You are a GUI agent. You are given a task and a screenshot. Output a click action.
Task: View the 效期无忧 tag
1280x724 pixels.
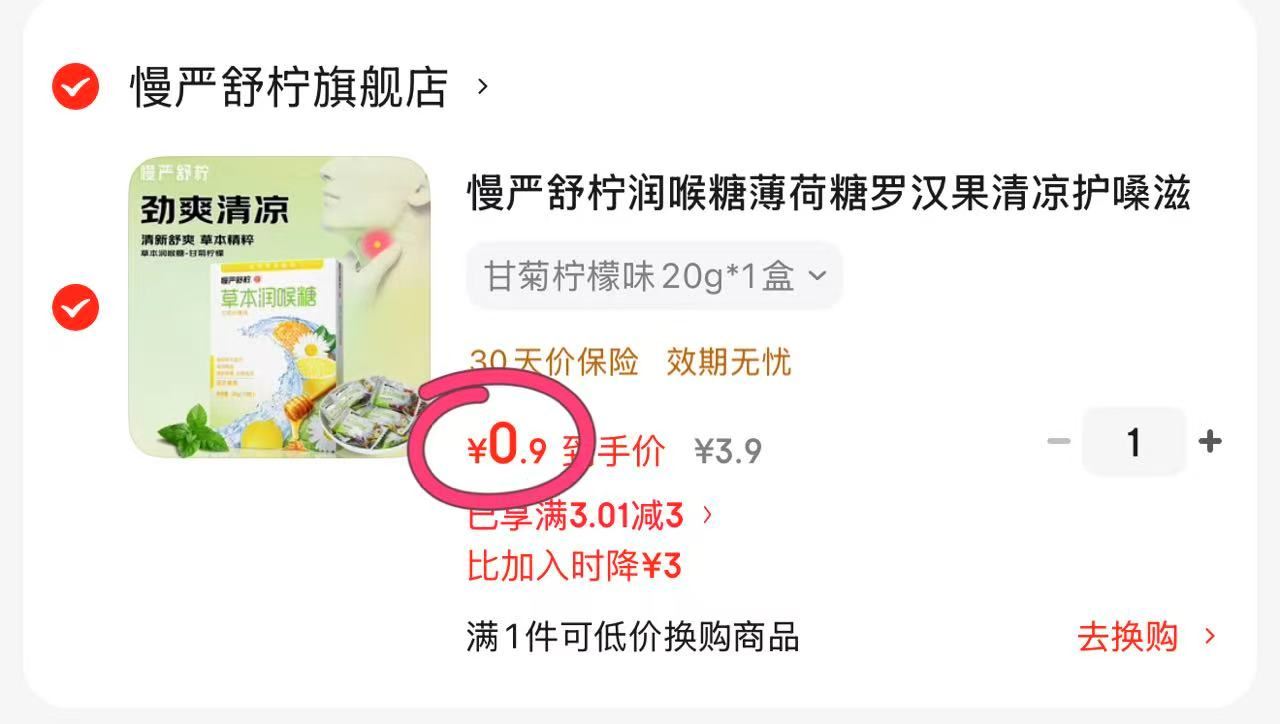(729, 362)
